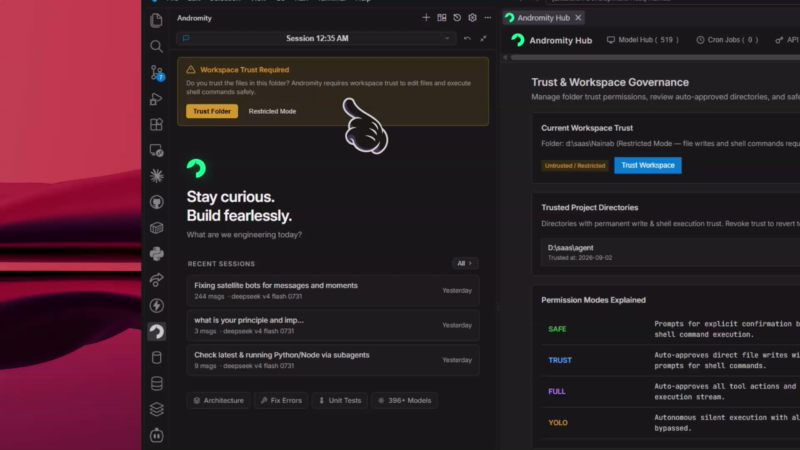Click the Trust Folder button
The height and width of the screenshot is (450, 800).
[x=212, y=111]
